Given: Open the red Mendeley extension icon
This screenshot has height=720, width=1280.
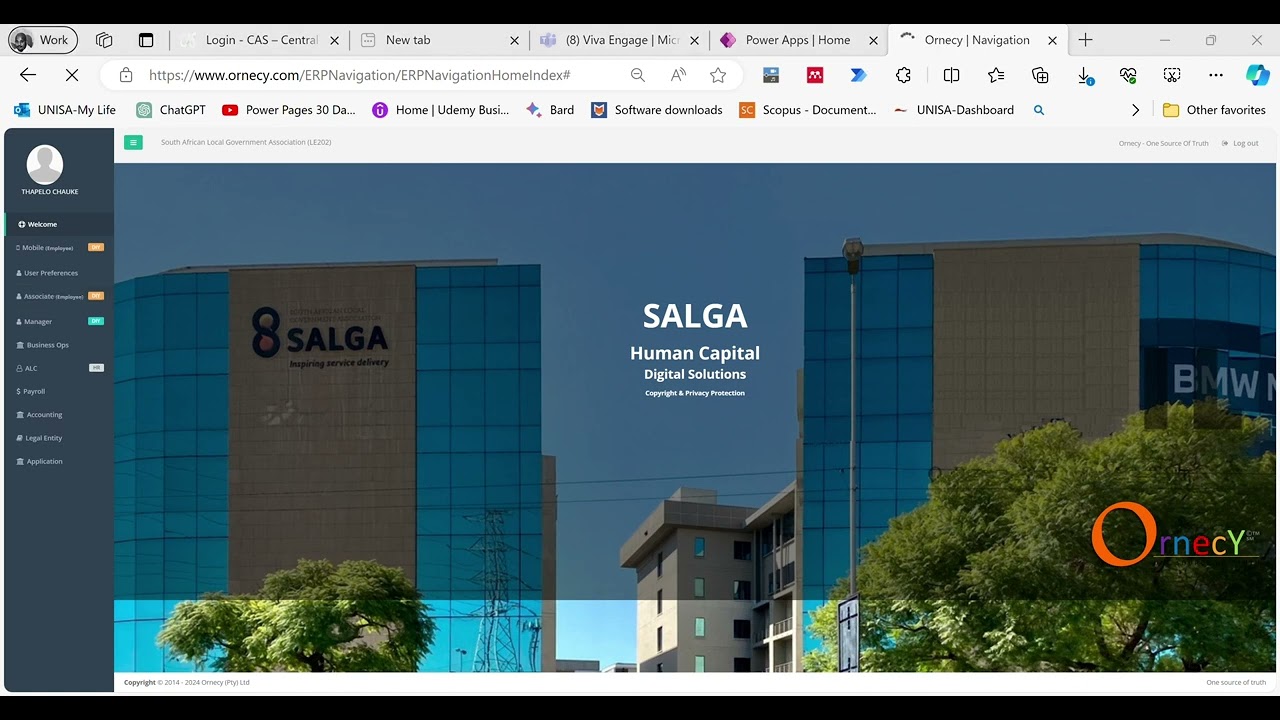Looking at the screenshot, I should click(815, 75).
